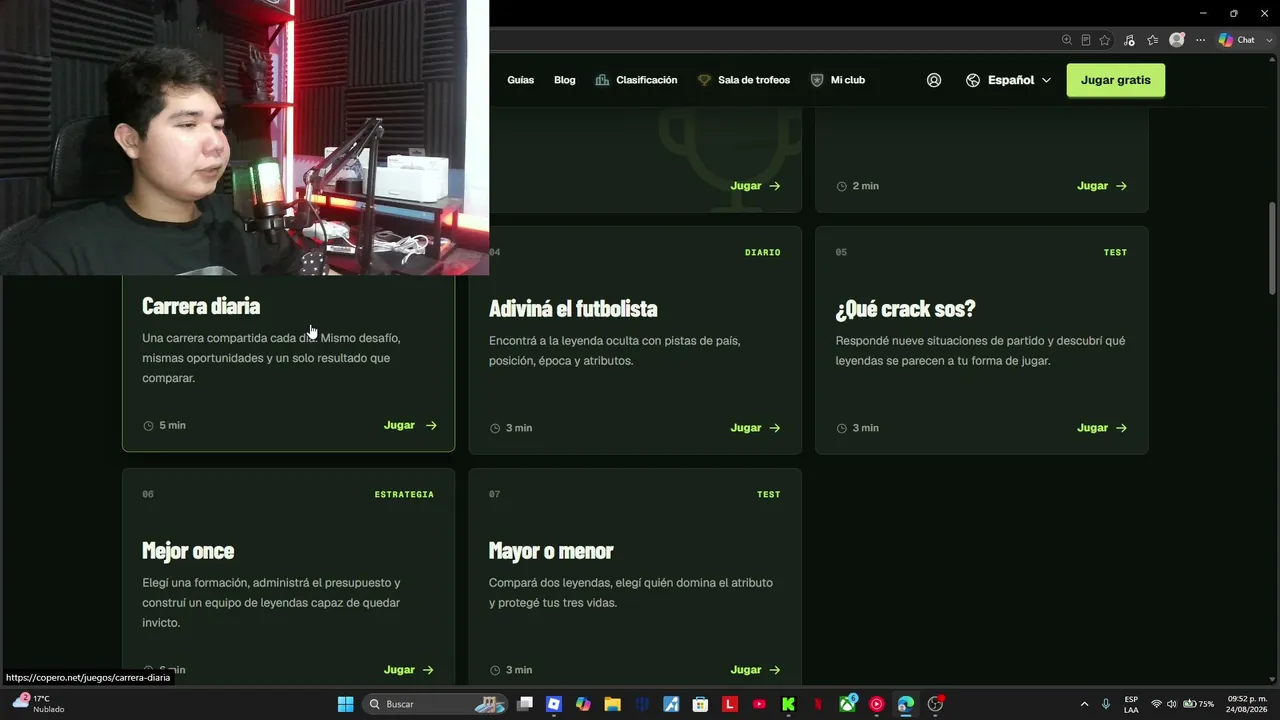Click the Mayor o menor heading

551,551
